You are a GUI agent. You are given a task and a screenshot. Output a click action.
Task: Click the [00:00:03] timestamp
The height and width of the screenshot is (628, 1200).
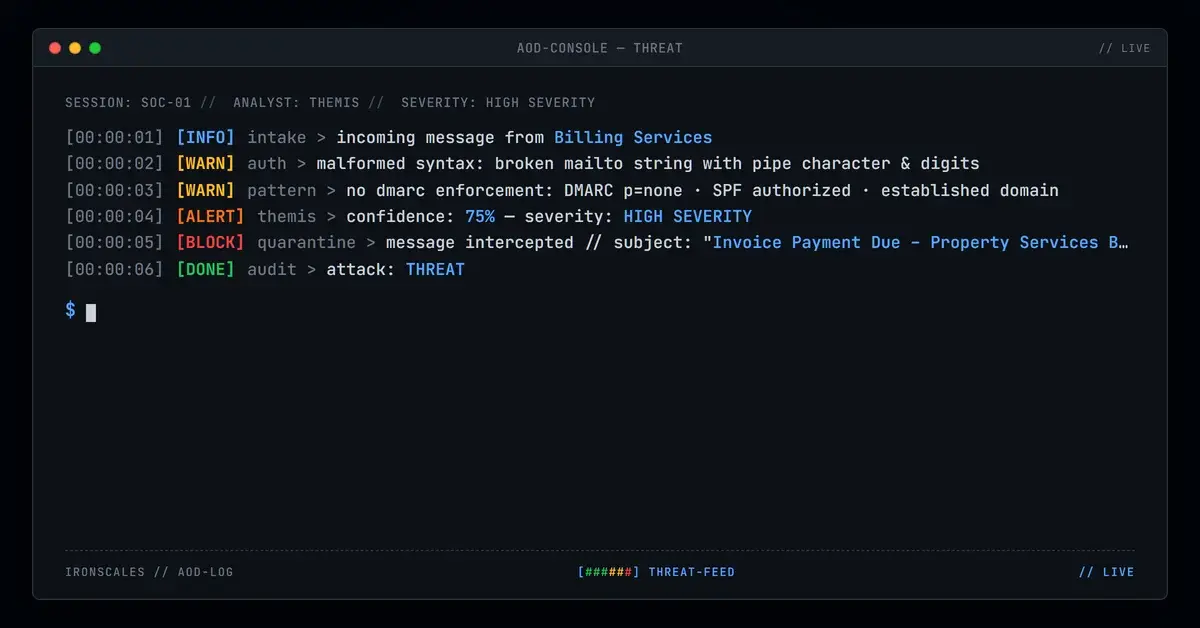114,190
